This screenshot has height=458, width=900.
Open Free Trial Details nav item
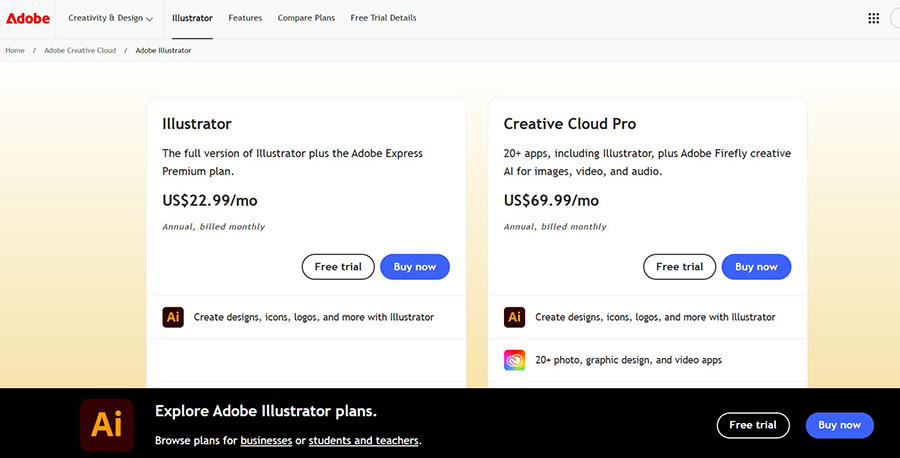[383, 18]
